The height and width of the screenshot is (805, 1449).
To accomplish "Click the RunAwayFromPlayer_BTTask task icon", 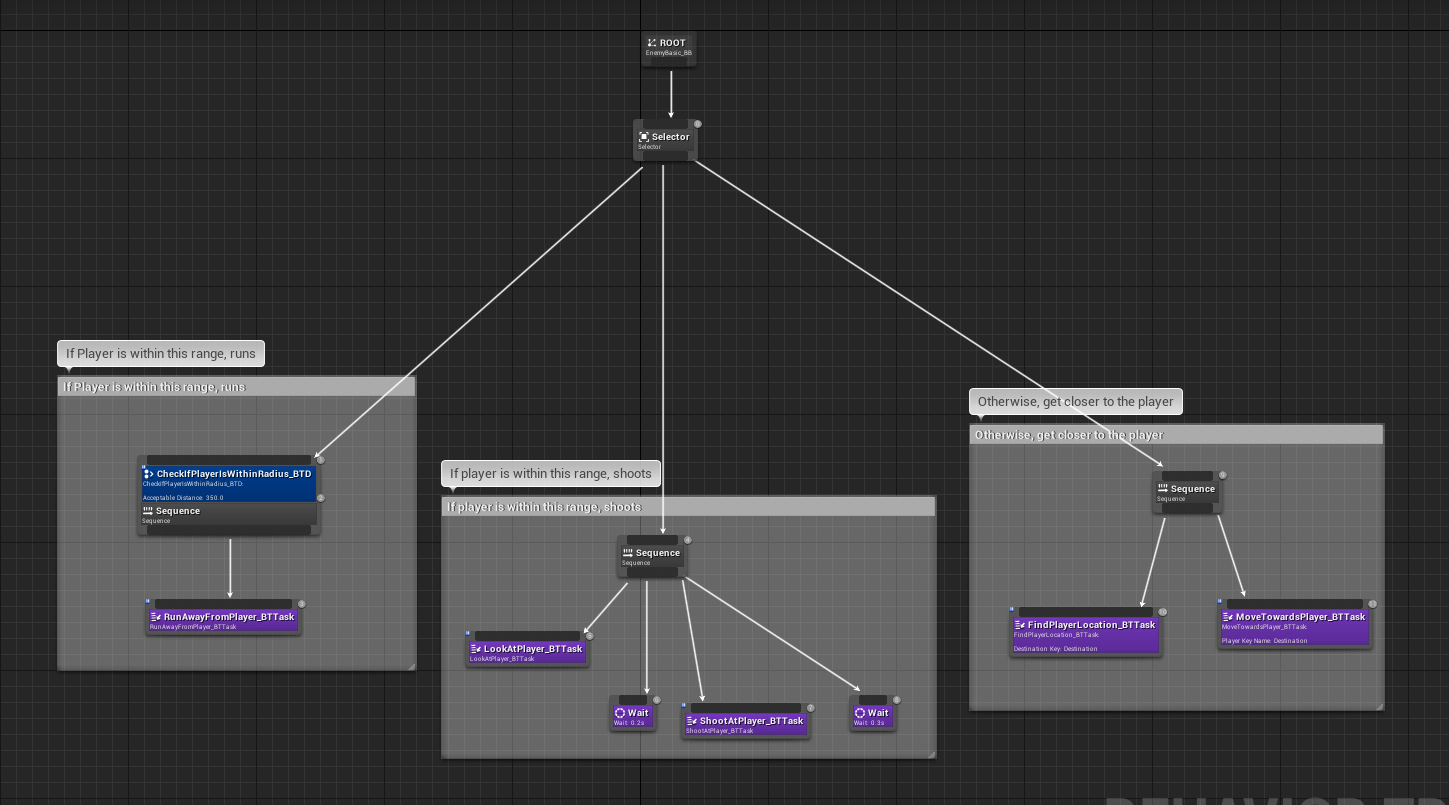I will (x=156, y=617).
